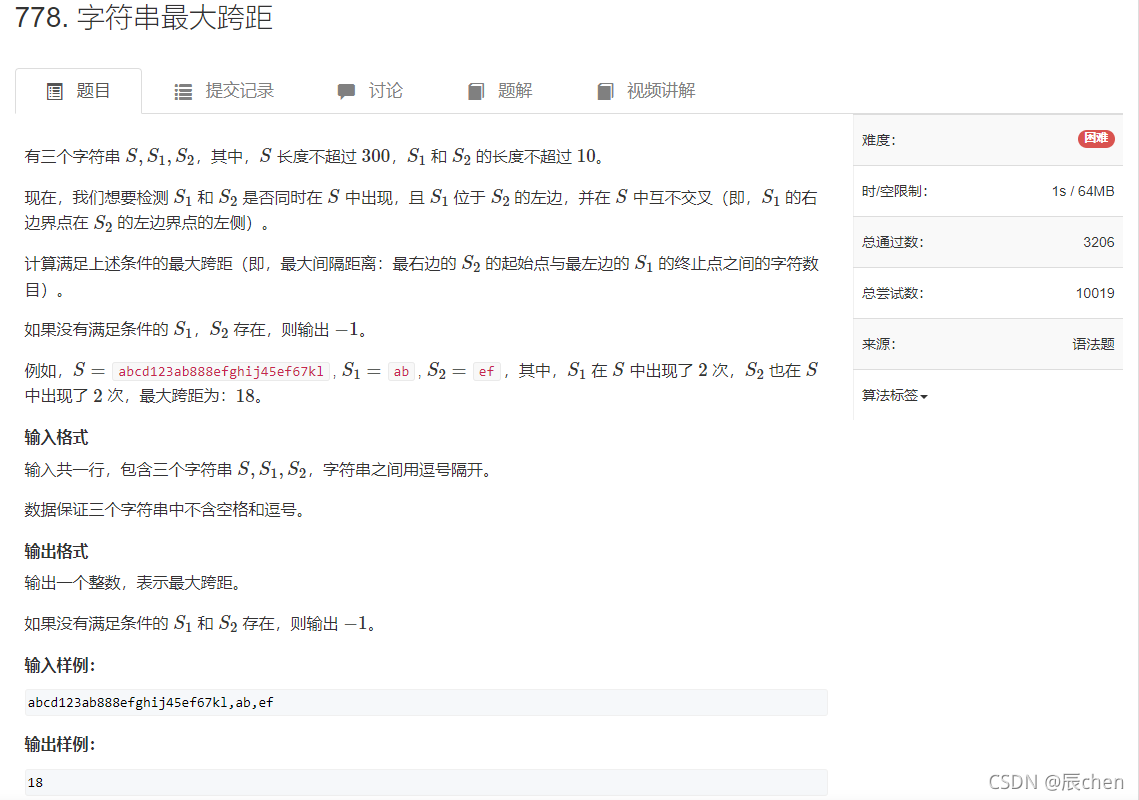Click the 困难 difficulty badge
The image size is (1139, 800).
(x=1096, y=139)
